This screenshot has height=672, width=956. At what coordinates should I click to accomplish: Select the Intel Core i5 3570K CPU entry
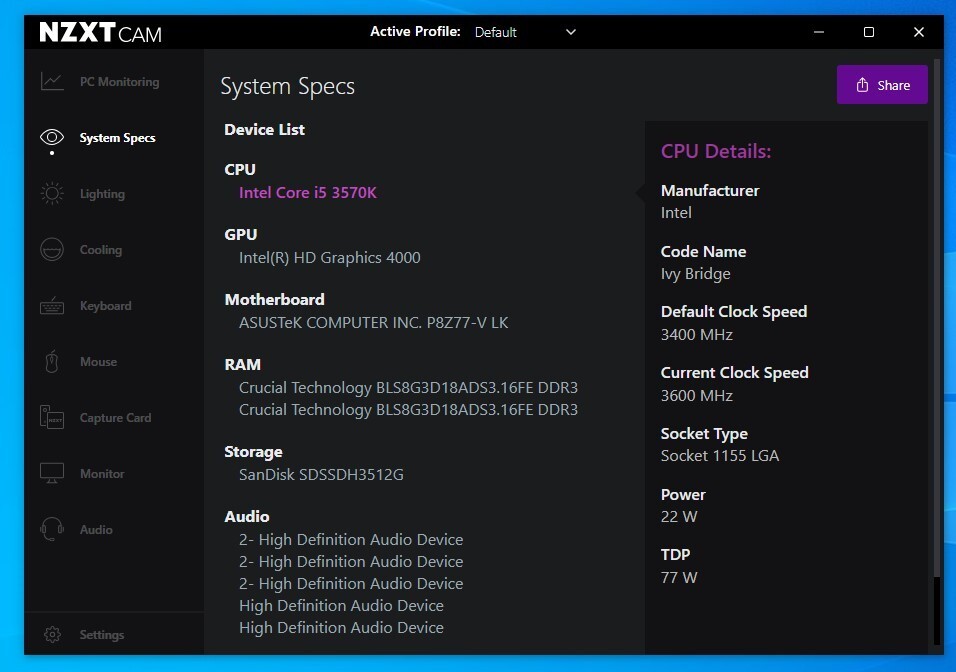tap(308, 193)
